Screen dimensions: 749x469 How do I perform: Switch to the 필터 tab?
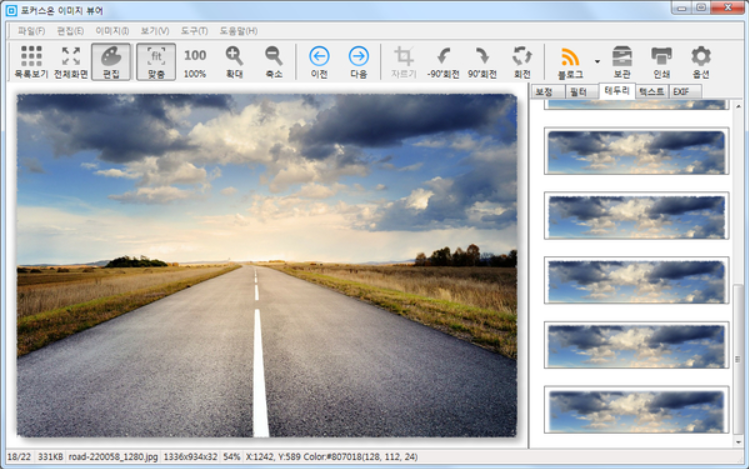point(577,91)
